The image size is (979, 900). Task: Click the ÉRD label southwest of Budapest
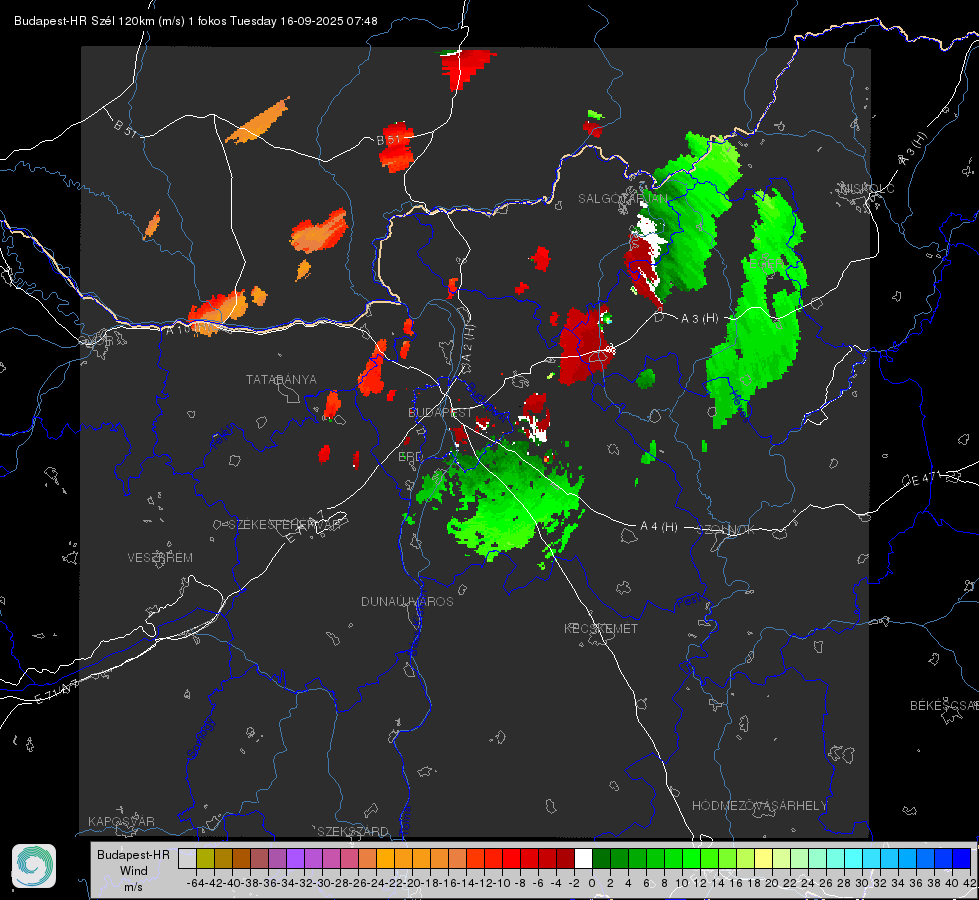click(410, 457)
